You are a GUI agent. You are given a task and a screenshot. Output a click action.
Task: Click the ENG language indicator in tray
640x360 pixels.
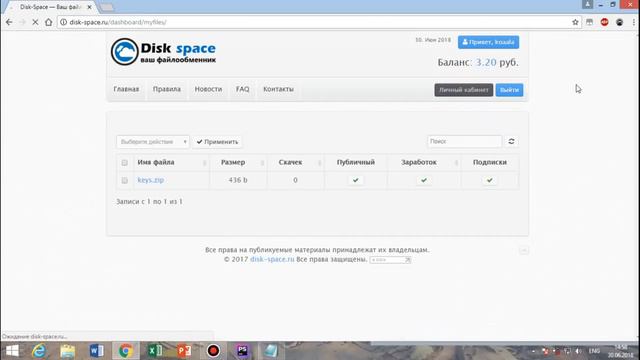[594, 351]
